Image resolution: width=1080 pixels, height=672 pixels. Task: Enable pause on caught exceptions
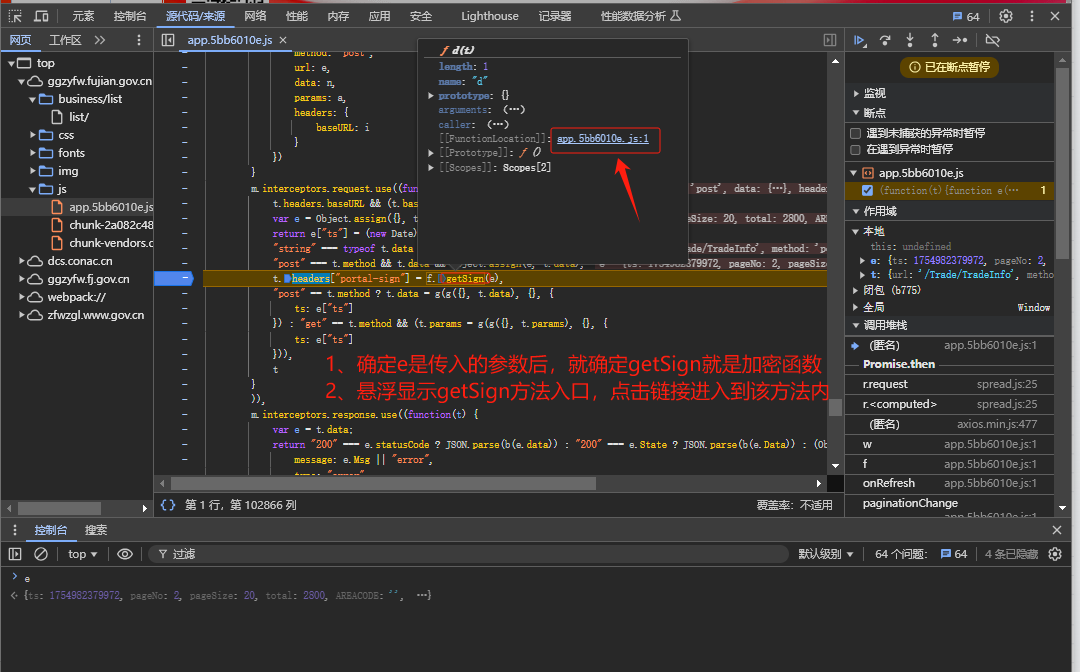pyautogui.click(x=855, y=149)
